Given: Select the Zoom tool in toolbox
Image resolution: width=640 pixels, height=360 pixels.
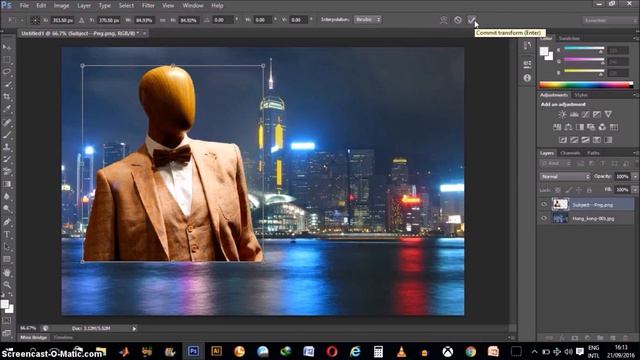Looking at the screenshot, I should [7, 284].
